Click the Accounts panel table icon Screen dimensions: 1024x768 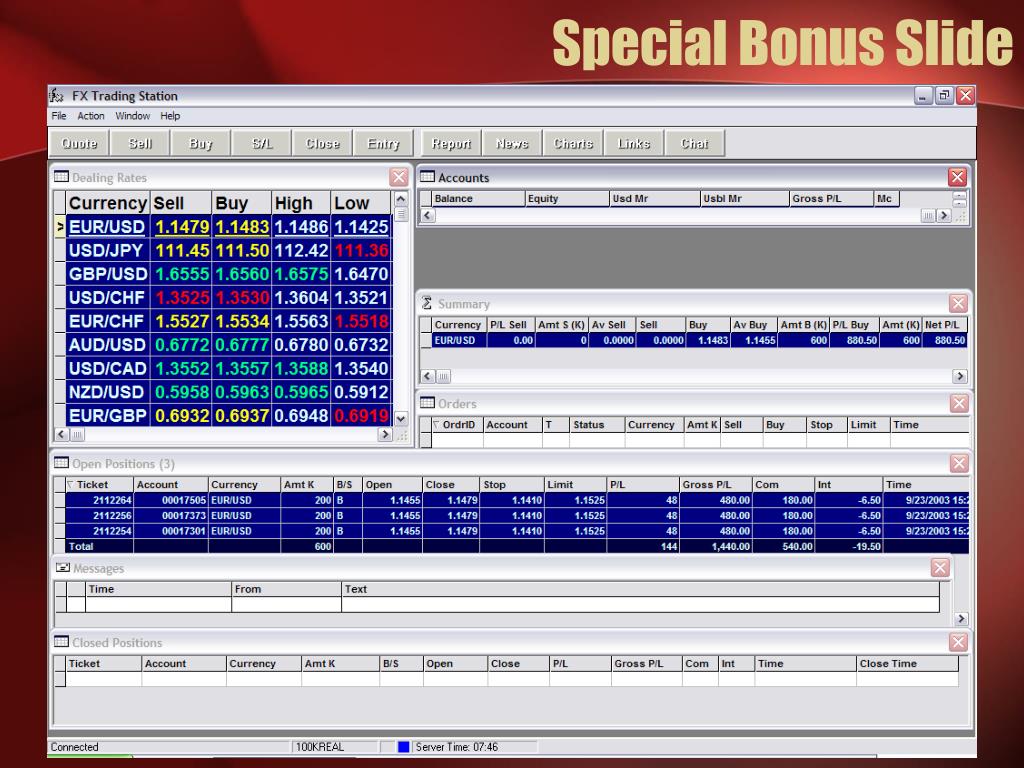tap(427, 176)
